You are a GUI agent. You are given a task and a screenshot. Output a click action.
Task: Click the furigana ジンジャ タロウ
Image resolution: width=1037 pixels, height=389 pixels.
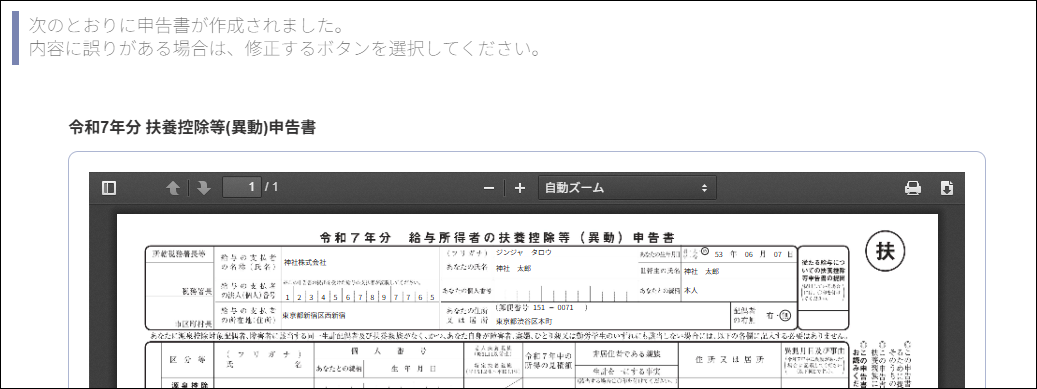pyautogui.click(x=524, y=253)
